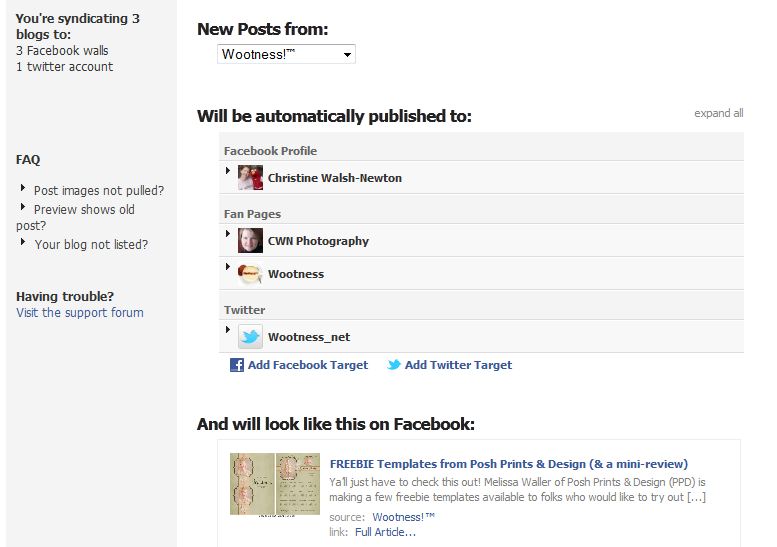
Task: Click Add Facebook Target link text
Action: 308,365
